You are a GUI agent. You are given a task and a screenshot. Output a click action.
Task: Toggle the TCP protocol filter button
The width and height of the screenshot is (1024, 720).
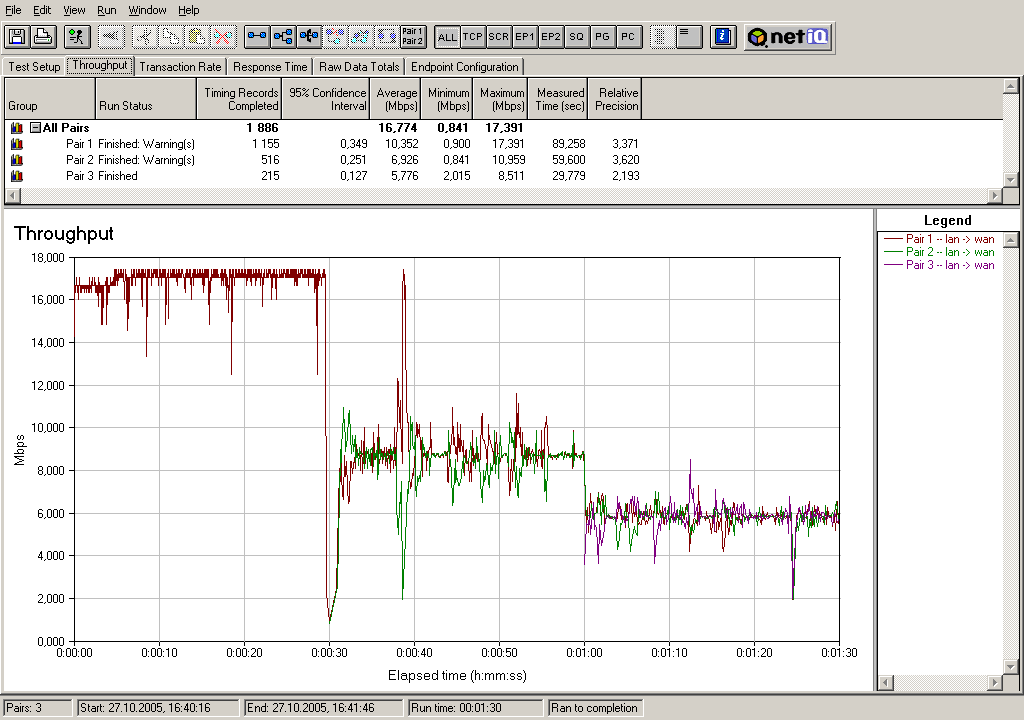pyautogui.click(x=473, y=37)
